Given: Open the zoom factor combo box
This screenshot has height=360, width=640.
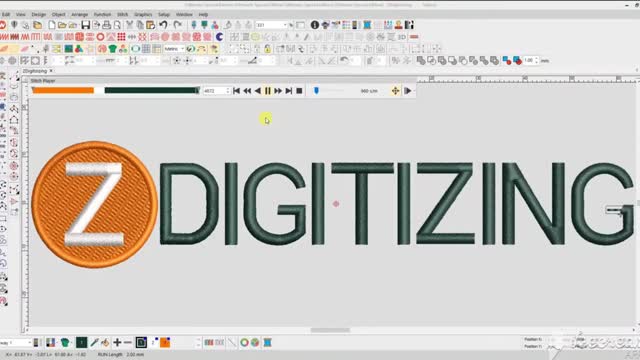Looking at the screenshot, I should pos(272,25).
